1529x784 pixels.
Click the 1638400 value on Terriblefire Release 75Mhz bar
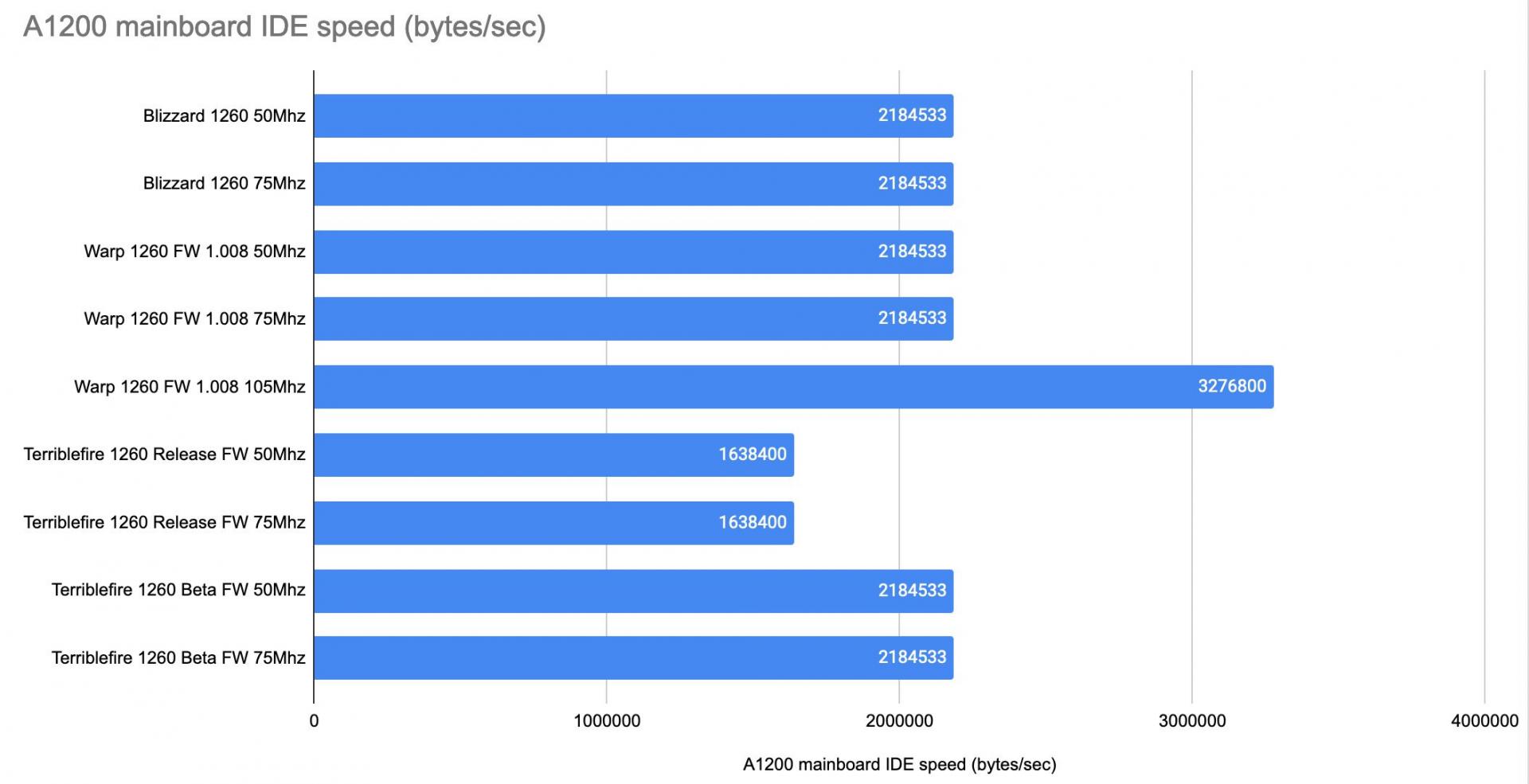point(753,522)
